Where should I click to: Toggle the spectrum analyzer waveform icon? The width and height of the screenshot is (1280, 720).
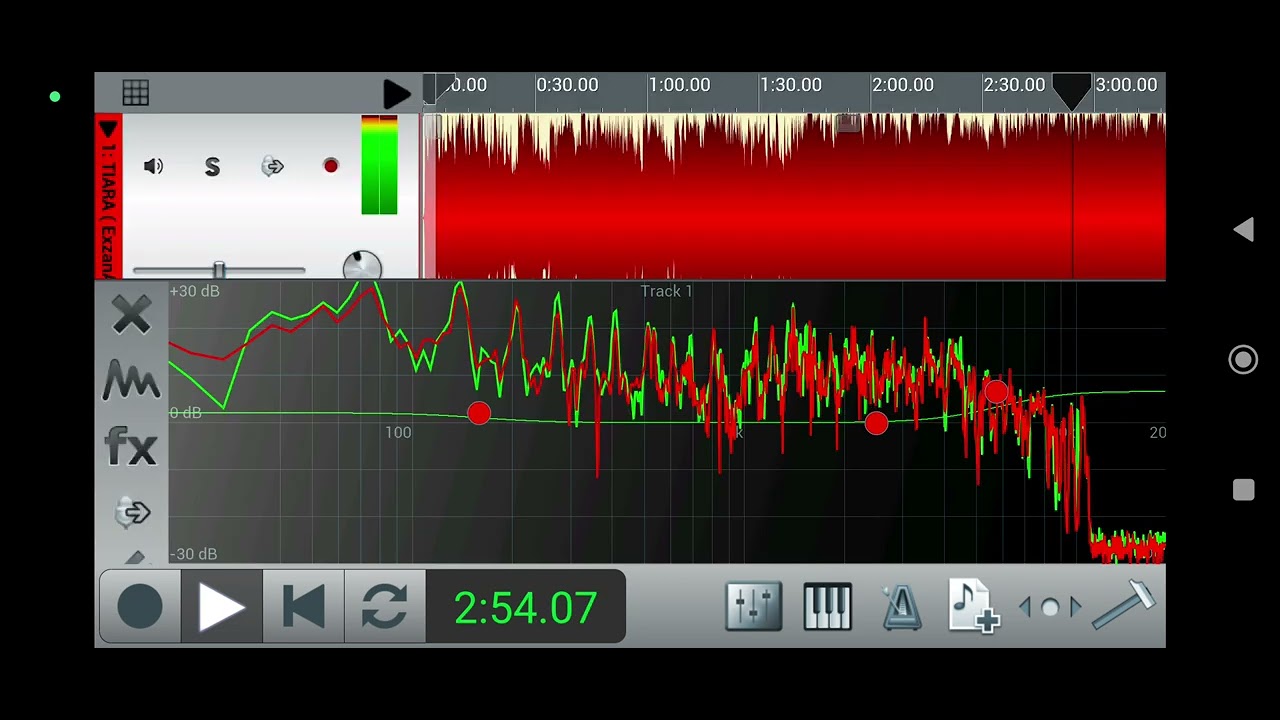coord(131,380)
